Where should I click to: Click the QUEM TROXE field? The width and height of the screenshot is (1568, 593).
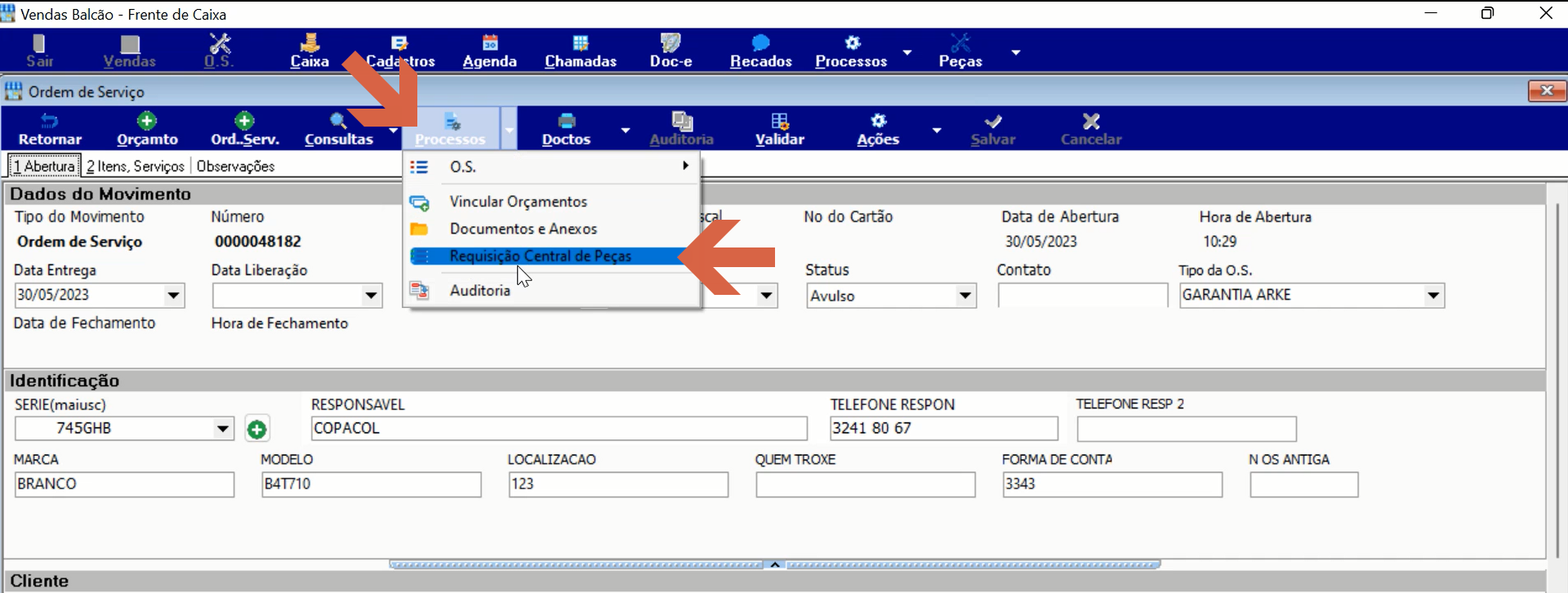click(x=866, y=484)
